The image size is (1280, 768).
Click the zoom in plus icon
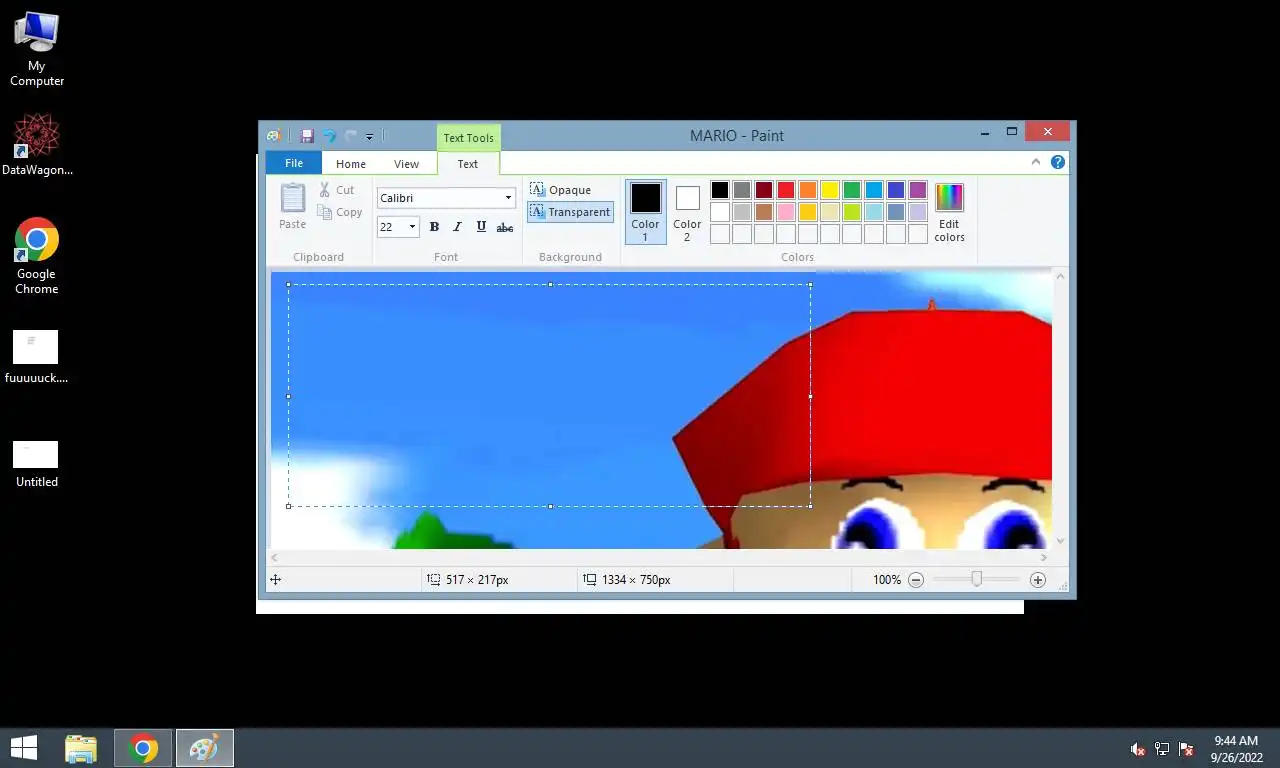(1038, 580)
